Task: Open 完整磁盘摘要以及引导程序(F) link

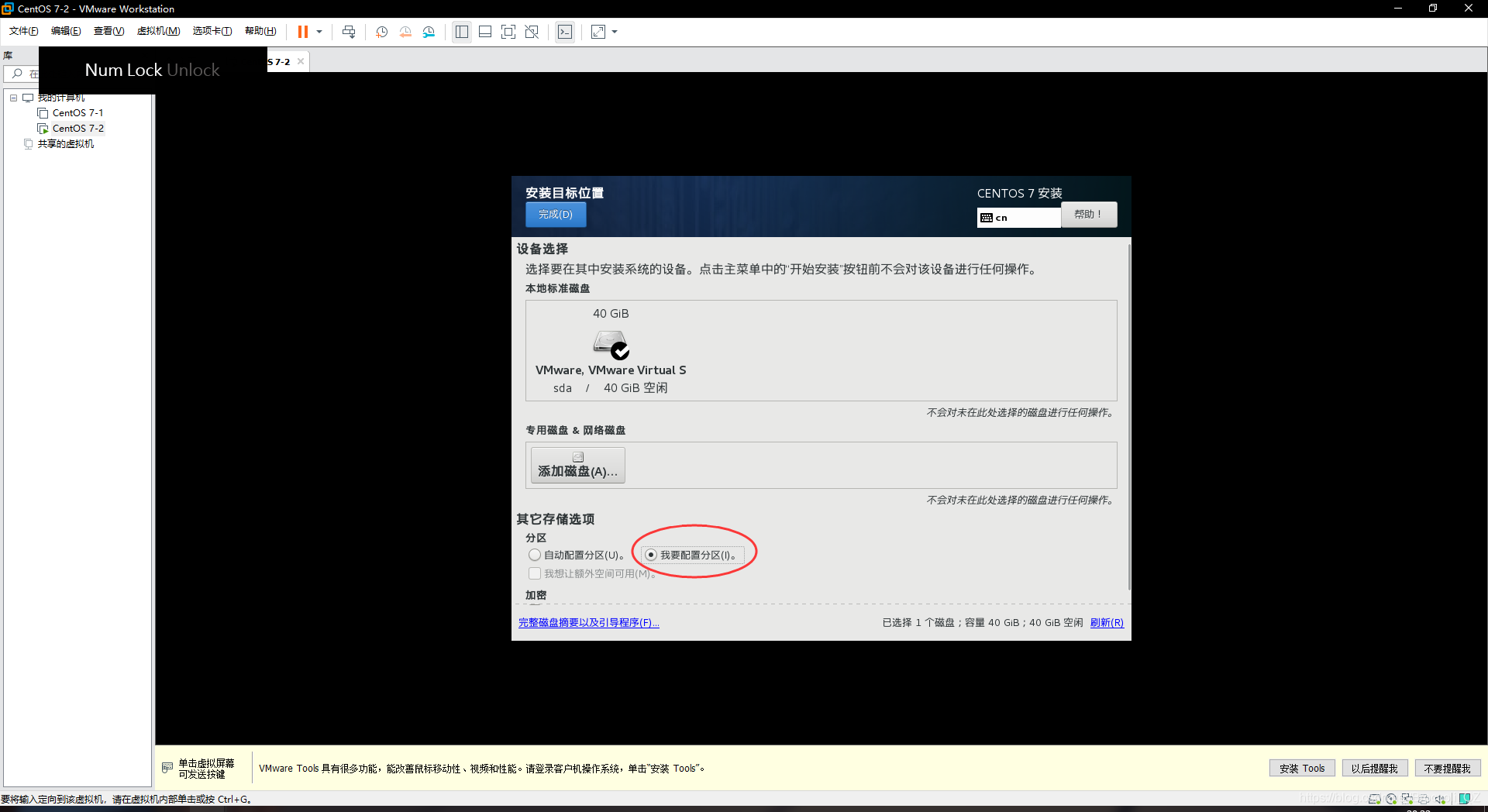Action: coord(589,623)
